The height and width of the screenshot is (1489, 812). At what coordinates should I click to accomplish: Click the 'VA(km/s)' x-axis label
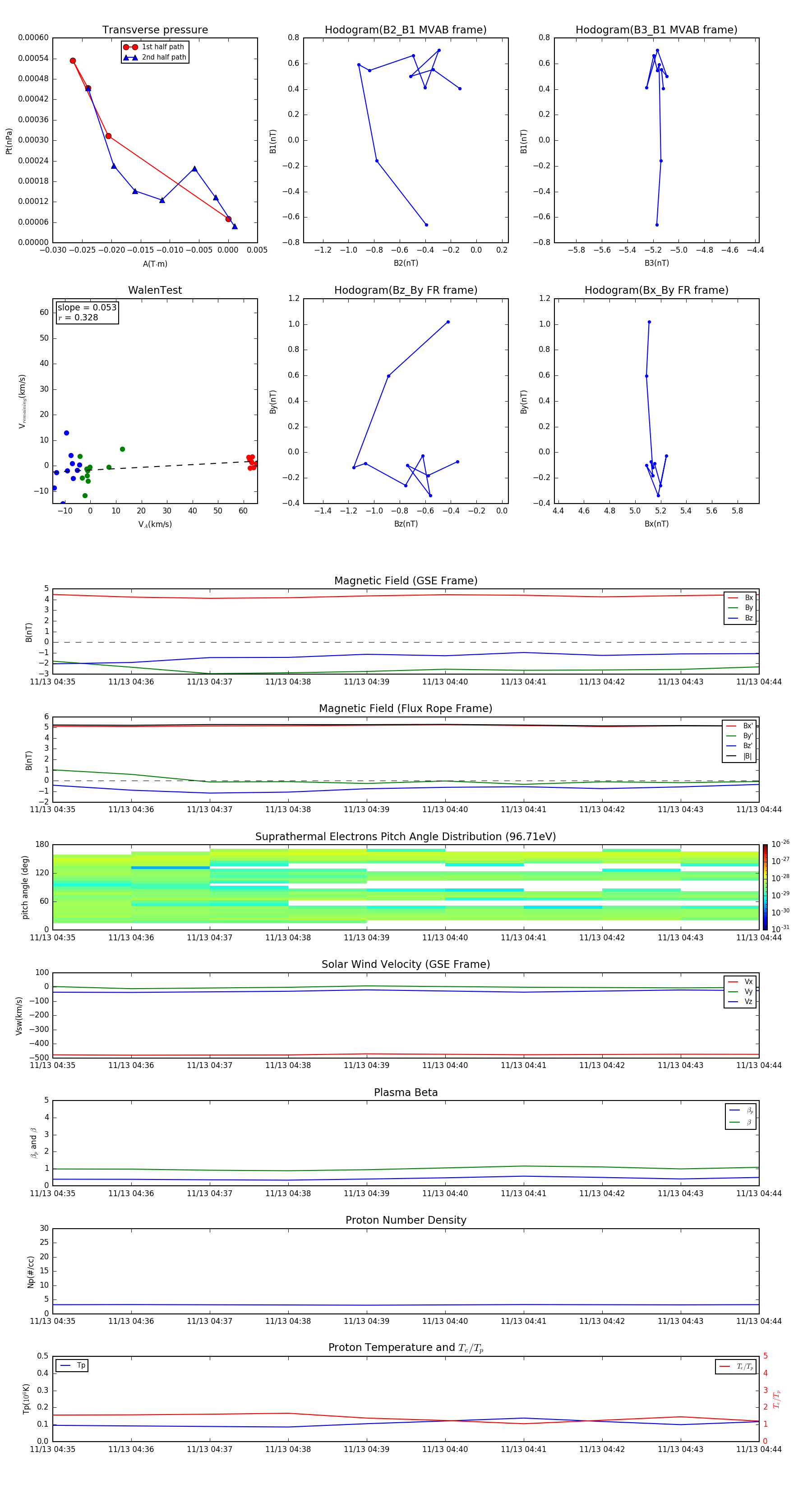155,524
